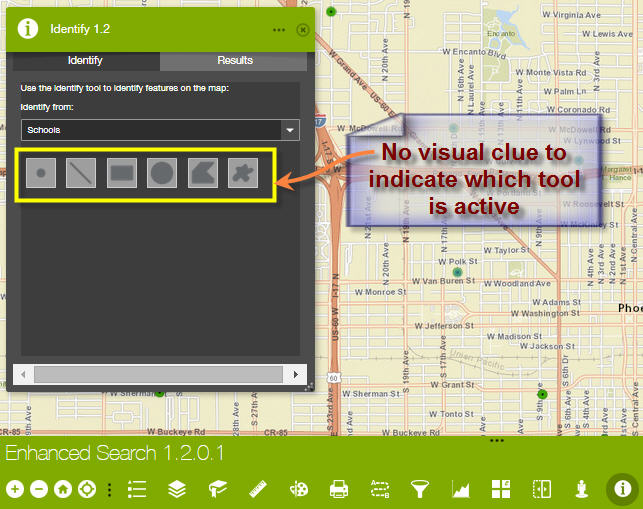
Task: Click the panel scrollbar left arrow
Action: [x=23, y=374]
